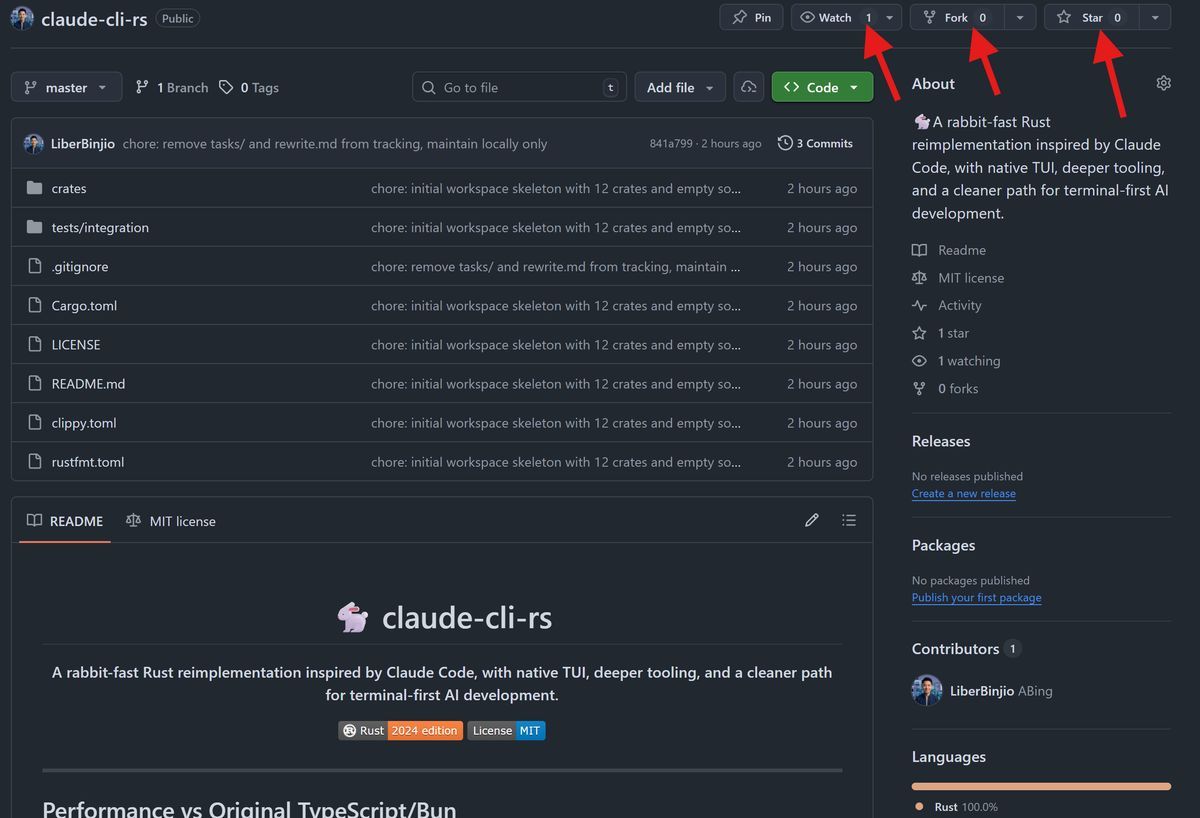Open the master branch selector
The width and height of the screenshot is (1200, 818).
[66, 87]
